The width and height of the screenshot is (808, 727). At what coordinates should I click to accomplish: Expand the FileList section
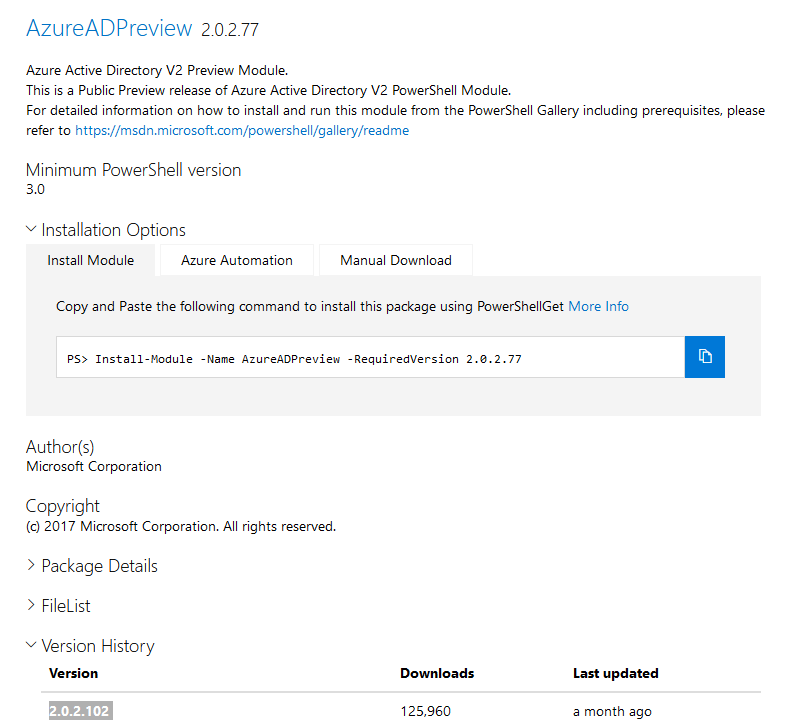coord(64,605)
